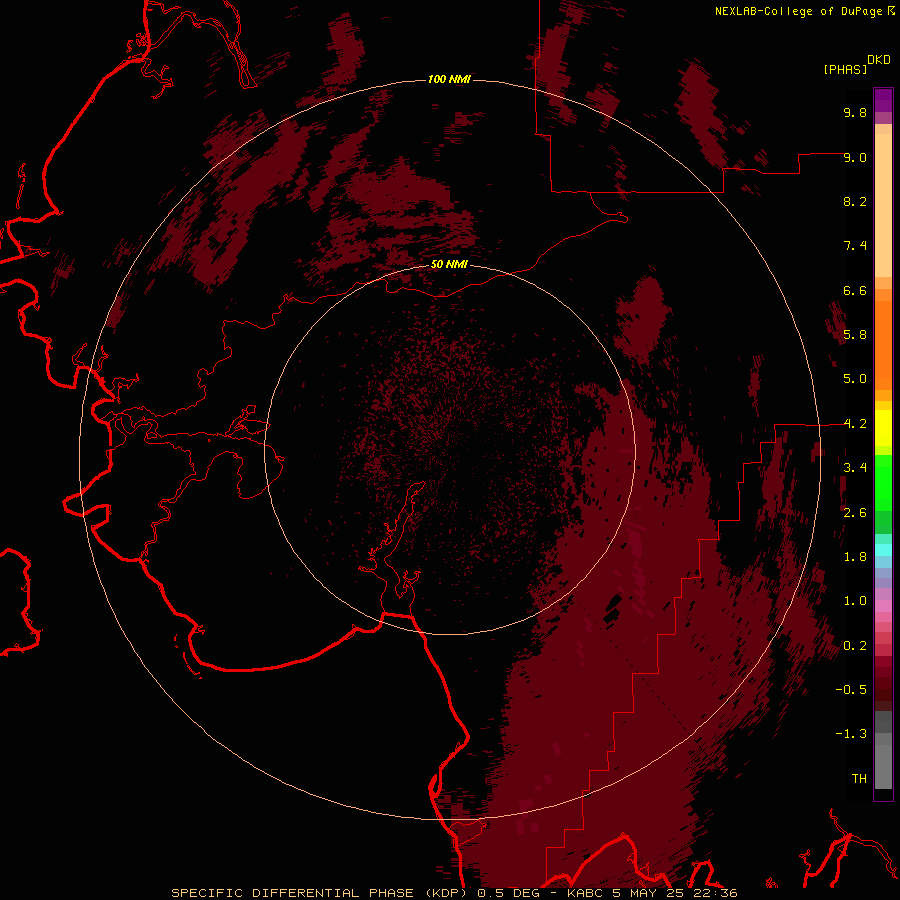Screen dimensions: 900x900
Task: Select the -1.3 value on color scale
Action: 851,734
